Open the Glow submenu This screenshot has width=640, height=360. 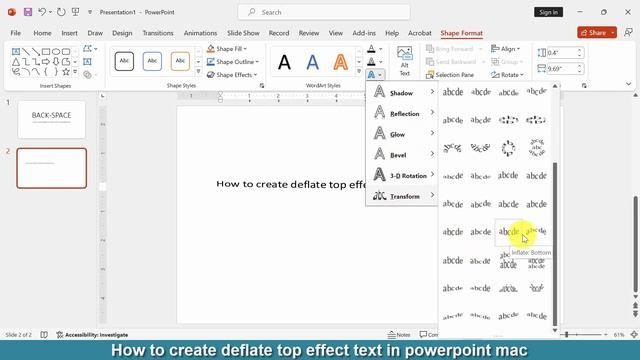pos(402,133)
